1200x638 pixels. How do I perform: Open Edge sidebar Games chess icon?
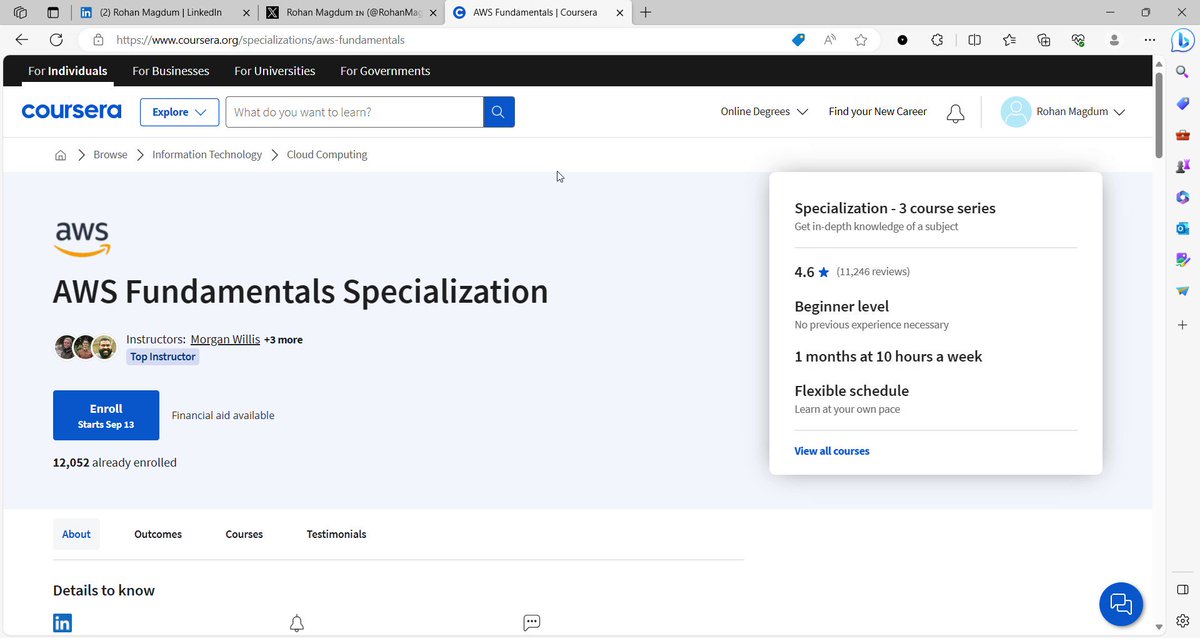pyautogui.click(x=1182, y=166)
